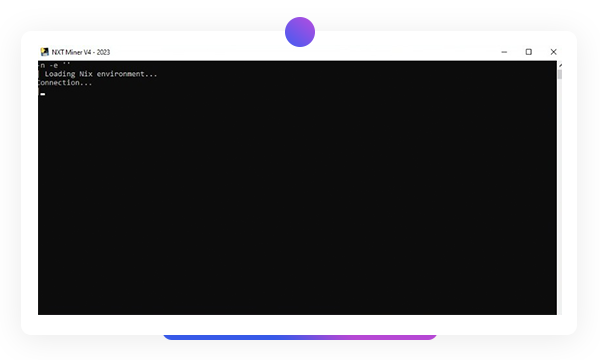Click the NXT Miner app icon in title bar
600x360 pixels.
click(45, 52)
